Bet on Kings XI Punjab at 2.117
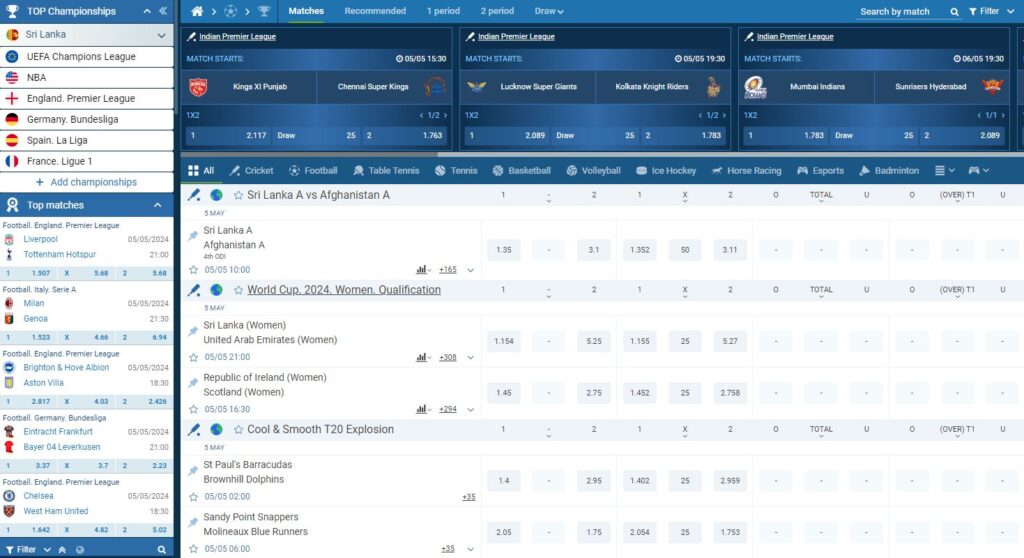 click(x=229, y=135)
